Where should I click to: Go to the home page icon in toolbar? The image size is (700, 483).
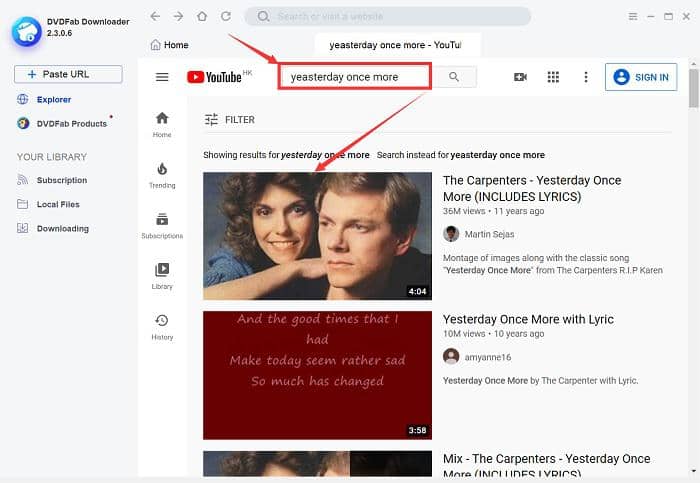(202, 17)
